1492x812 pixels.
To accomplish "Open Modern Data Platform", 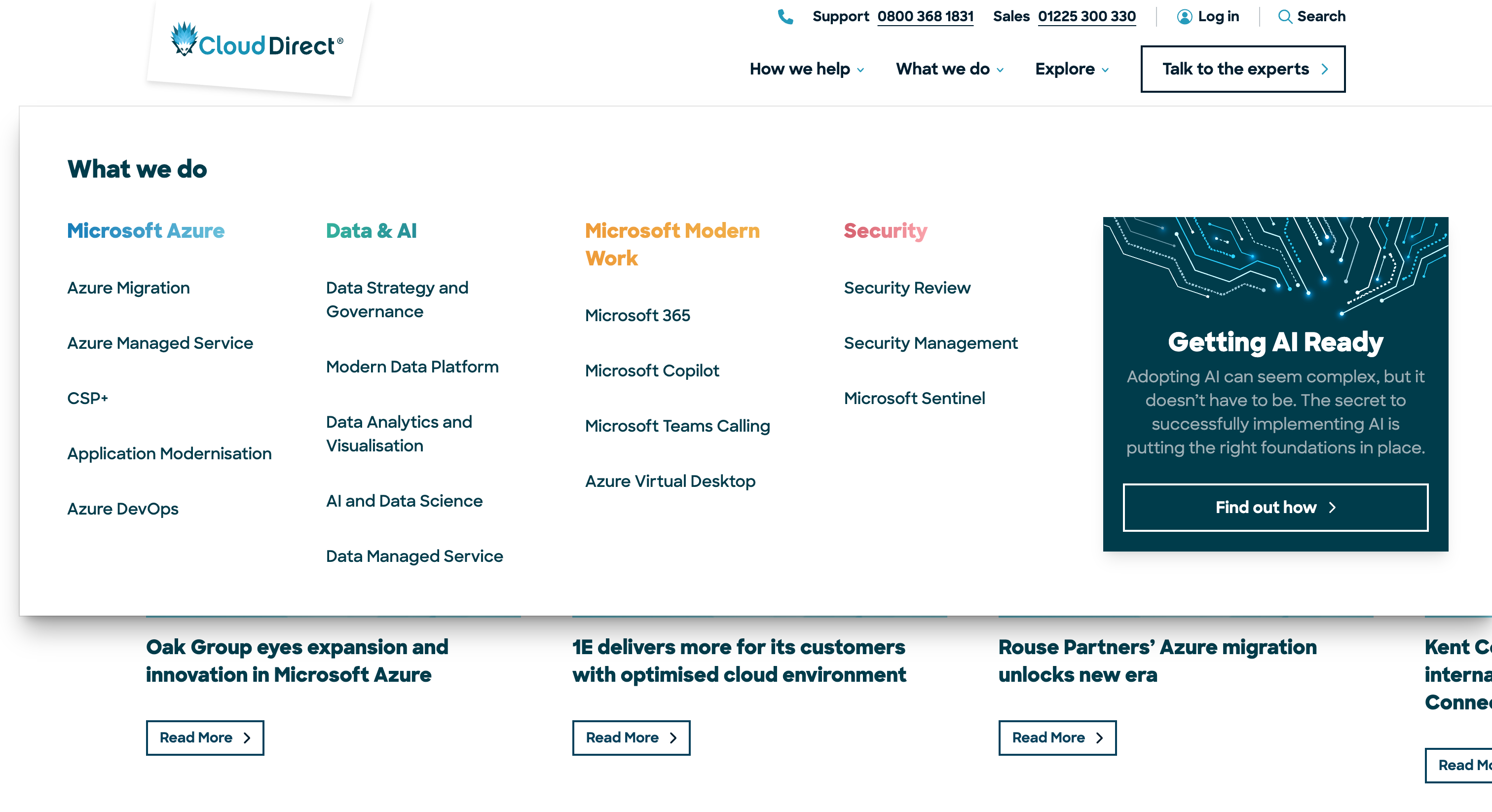I will pos(412,367).
